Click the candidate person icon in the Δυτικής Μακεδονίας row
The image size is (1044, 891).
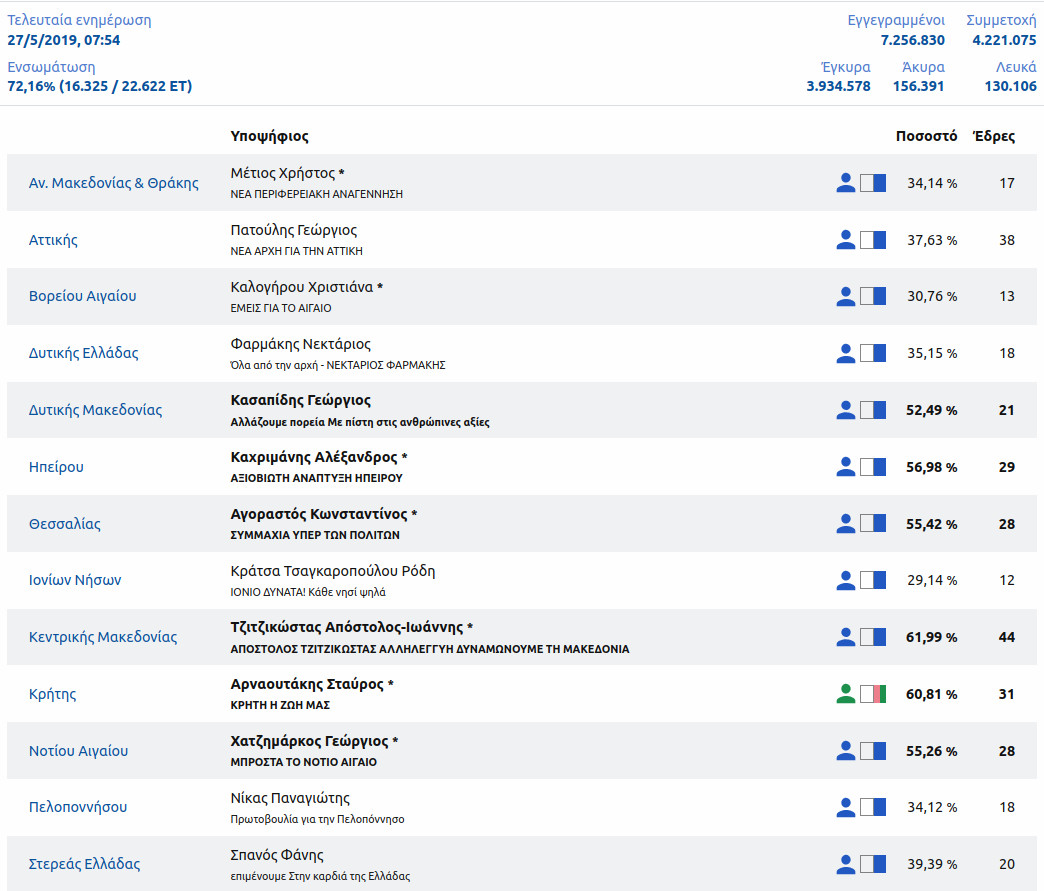tap(846, 410)
